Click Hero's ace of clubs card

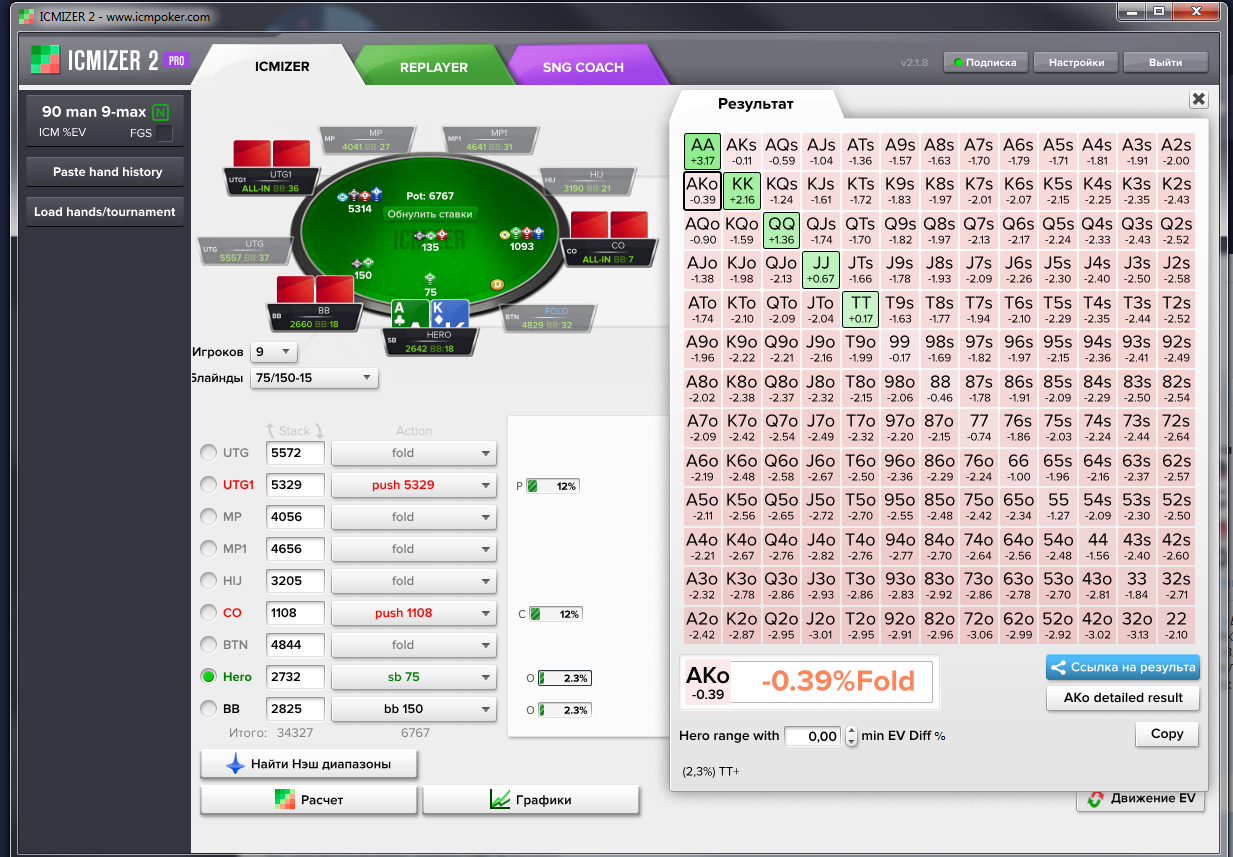[410, 313]
